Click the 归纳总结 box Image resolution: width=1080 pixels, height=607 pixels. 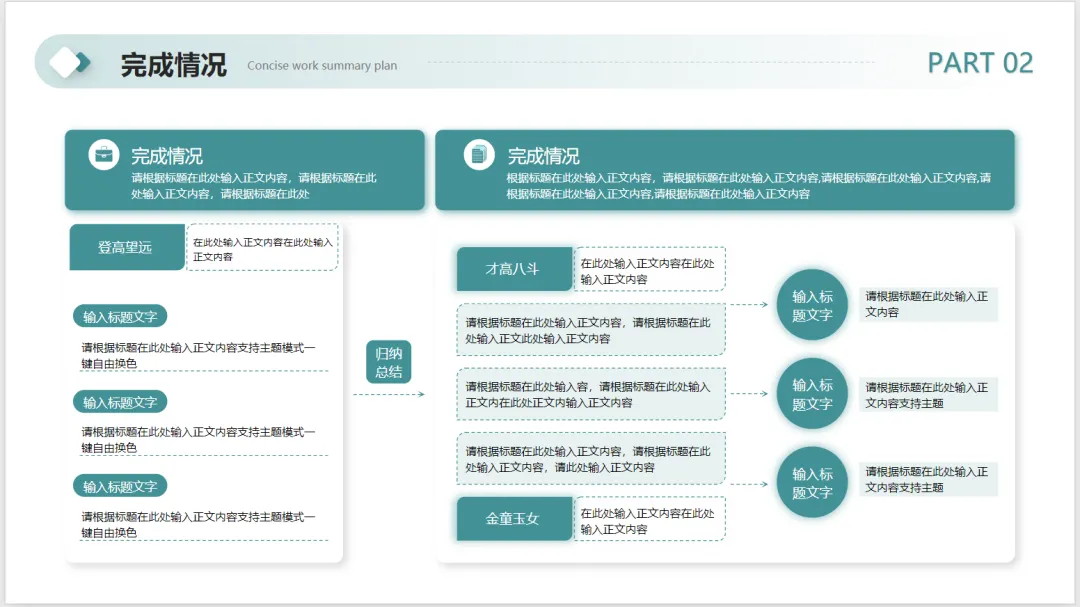[388, 362]
